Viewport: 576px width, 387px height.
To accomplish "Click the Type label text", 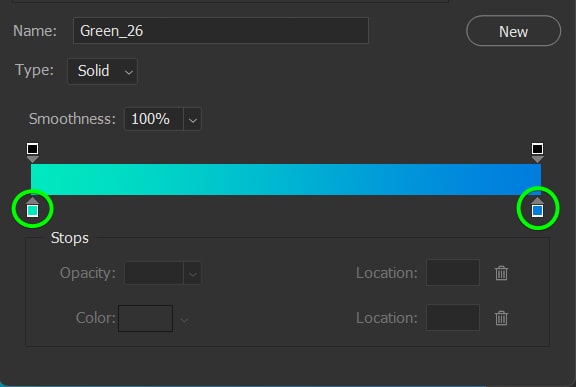I will (x=34, y=70).
